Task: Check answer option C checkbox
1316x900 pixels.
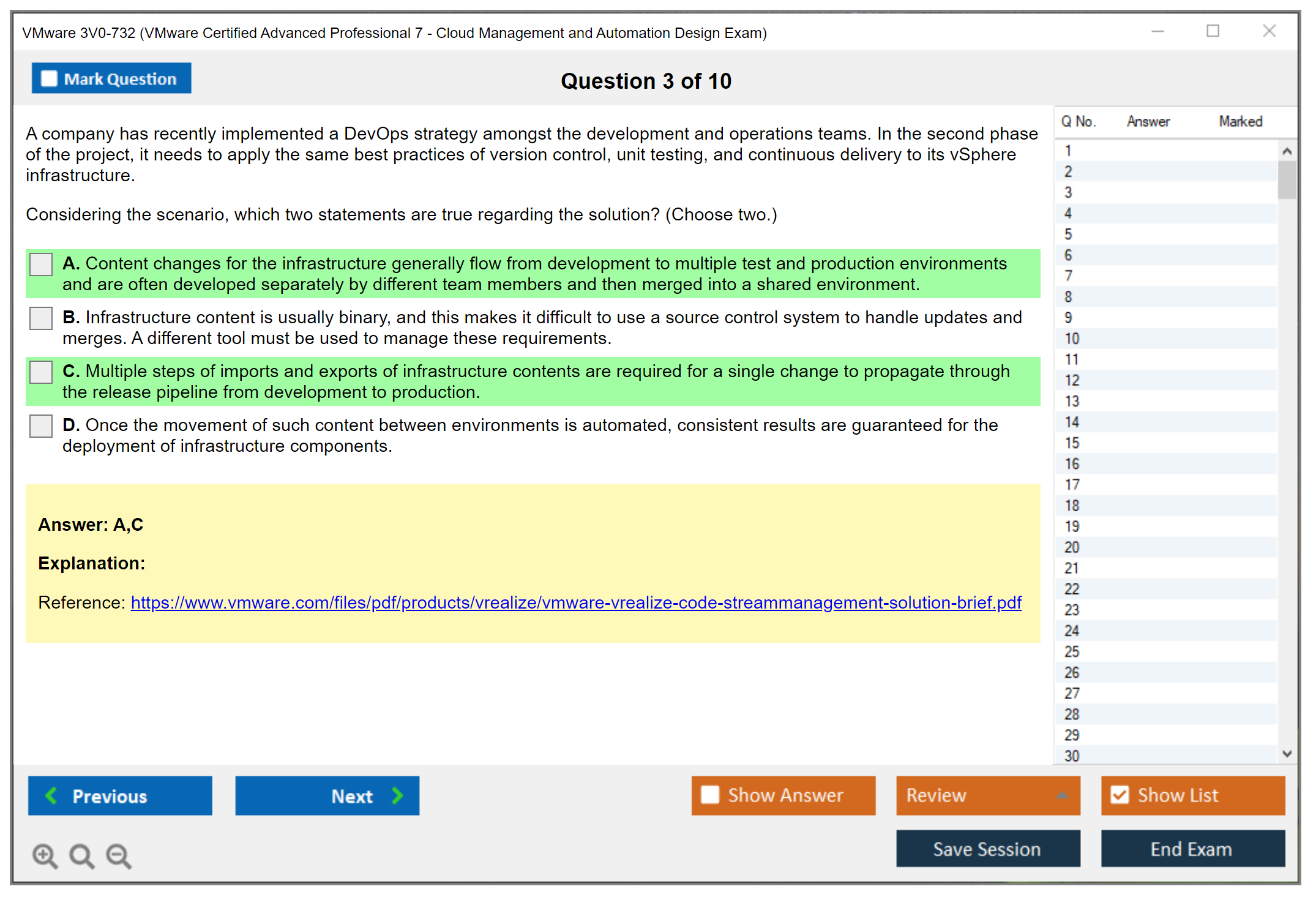Action: click(41, 372)
